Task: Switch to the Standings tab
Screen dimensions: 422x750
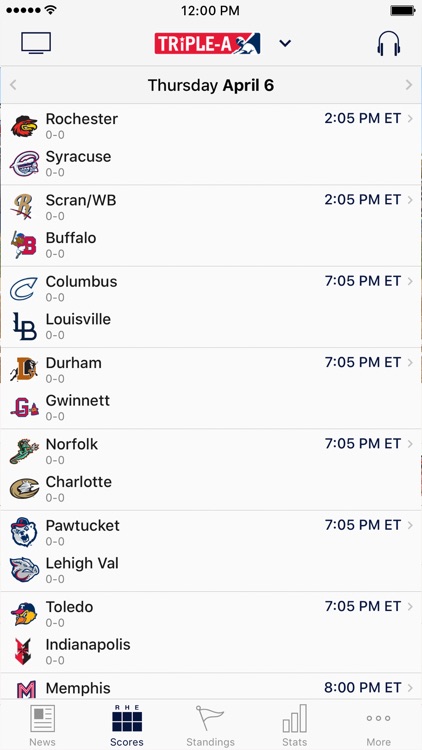Action: pos(211,725)
